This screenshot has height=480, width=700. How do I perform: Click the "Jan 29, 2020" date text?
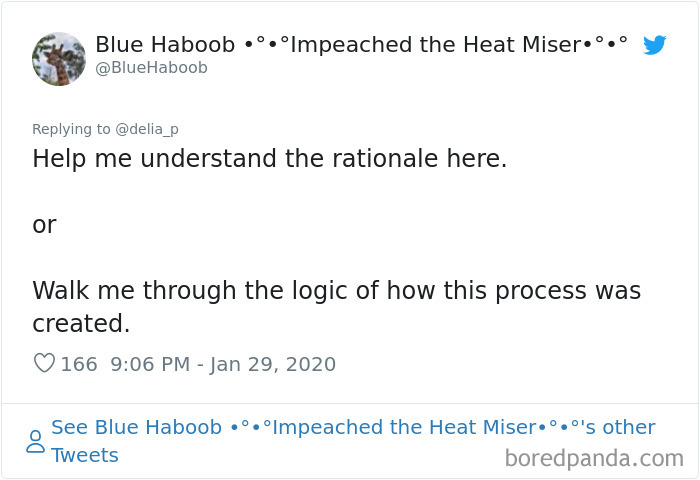click(272, 364)
